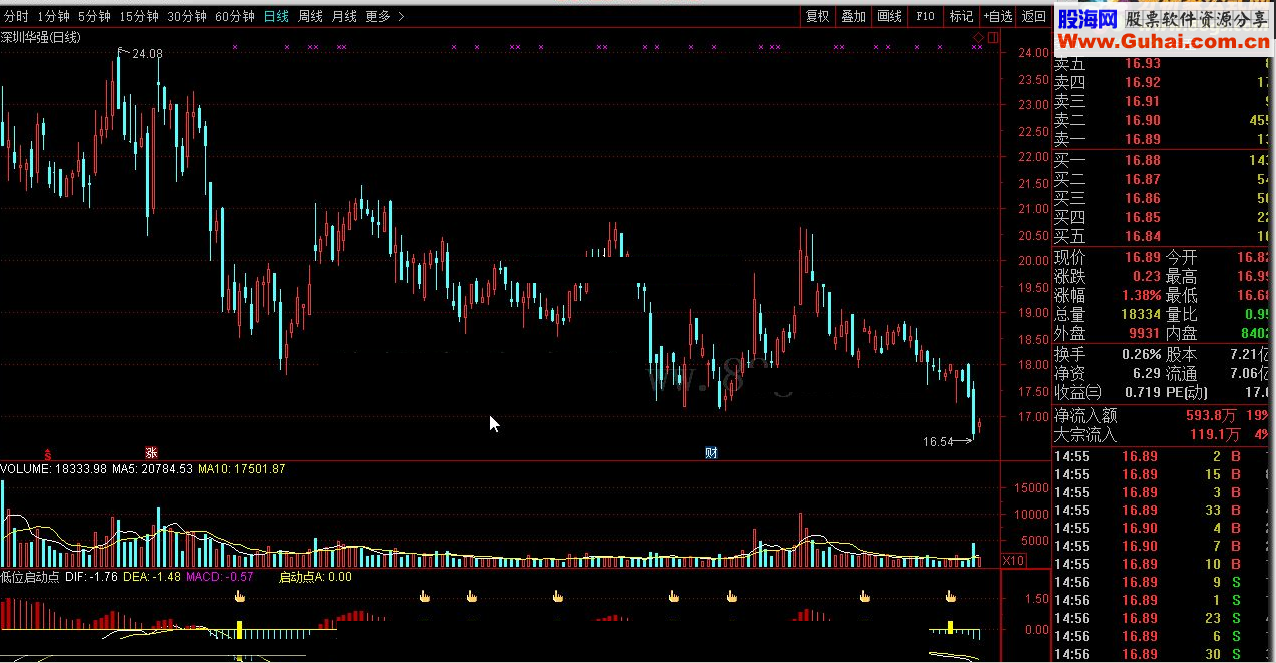Click the 净流入额 value 593.8万

(1212, 415)
